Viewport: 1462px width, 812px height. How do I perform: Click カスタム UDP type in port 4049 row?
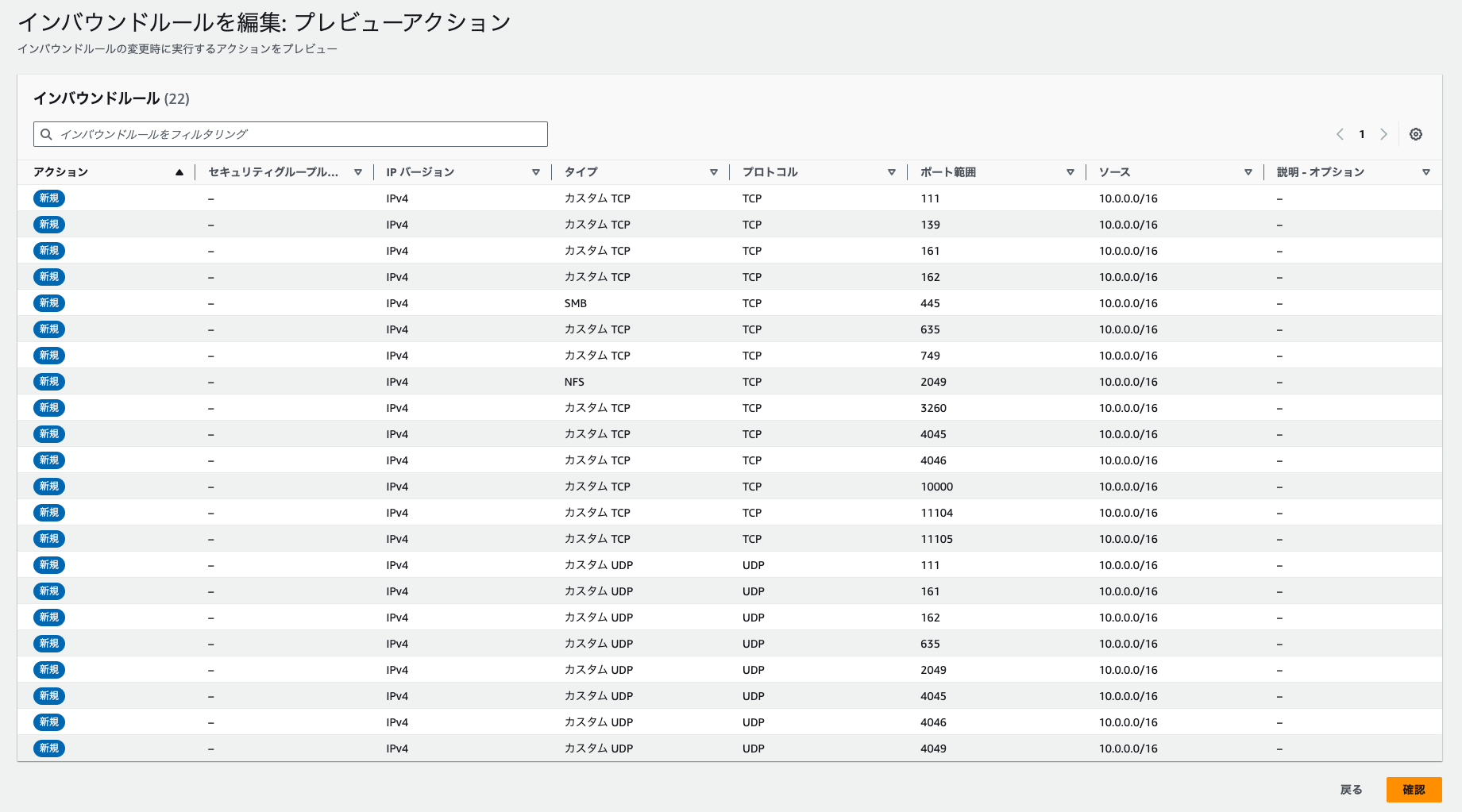coord(599,749)
